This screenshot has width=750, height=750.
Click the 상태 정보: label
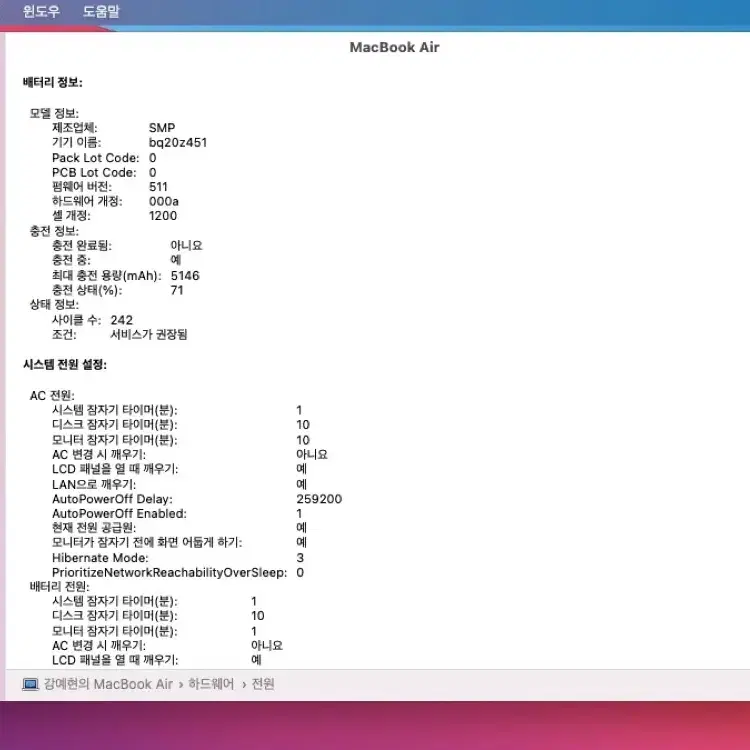point(54,305)
